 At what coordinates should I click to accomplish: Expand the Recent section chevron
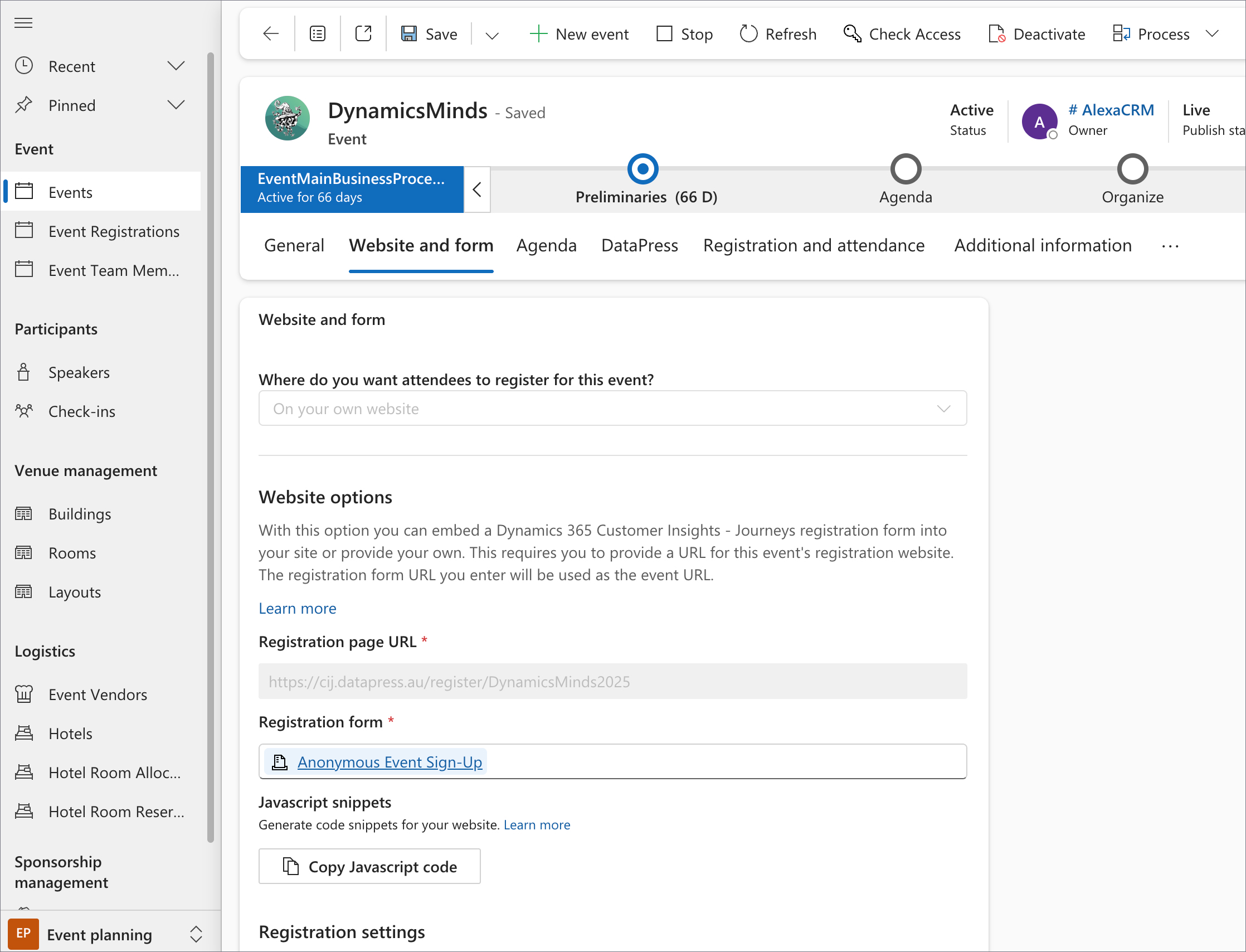(176, 66)
